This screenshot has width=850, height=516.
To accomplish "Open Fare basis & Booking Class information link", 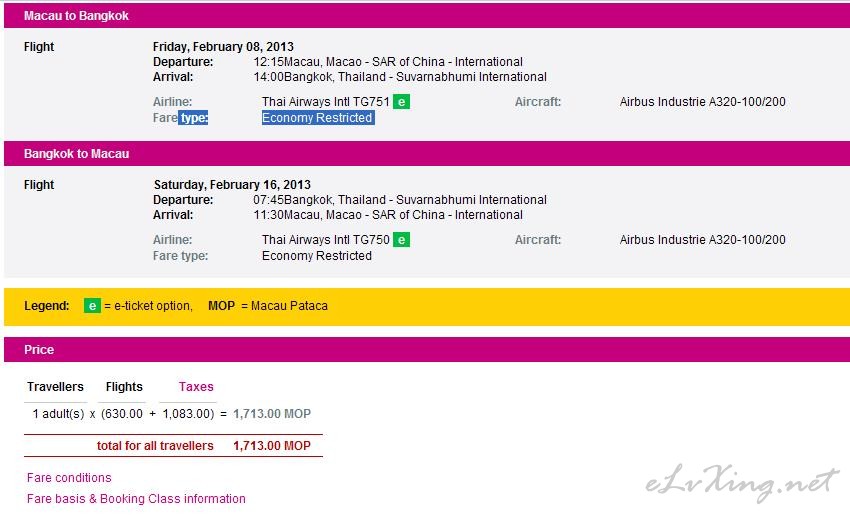I will pos(136,499).
